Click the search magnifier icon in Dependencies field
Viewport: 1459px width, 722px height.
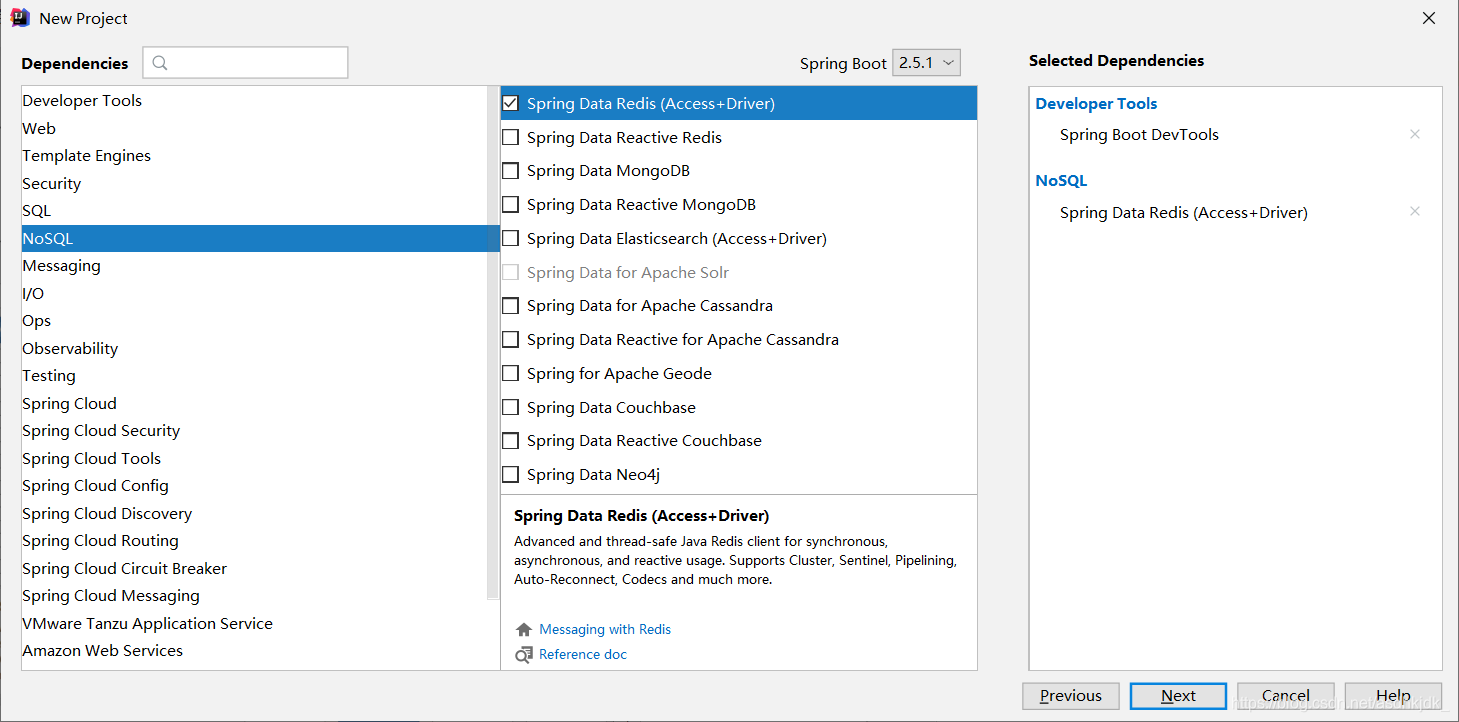click(160, 63)
